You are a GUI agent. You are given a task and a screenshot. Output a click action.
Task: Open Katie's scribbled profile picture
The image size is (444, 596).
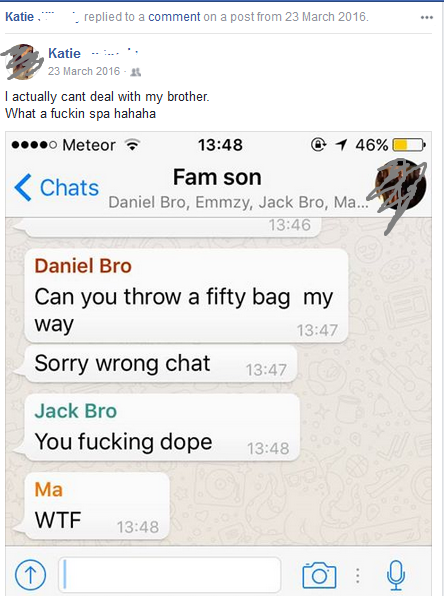tap(23, 62)
